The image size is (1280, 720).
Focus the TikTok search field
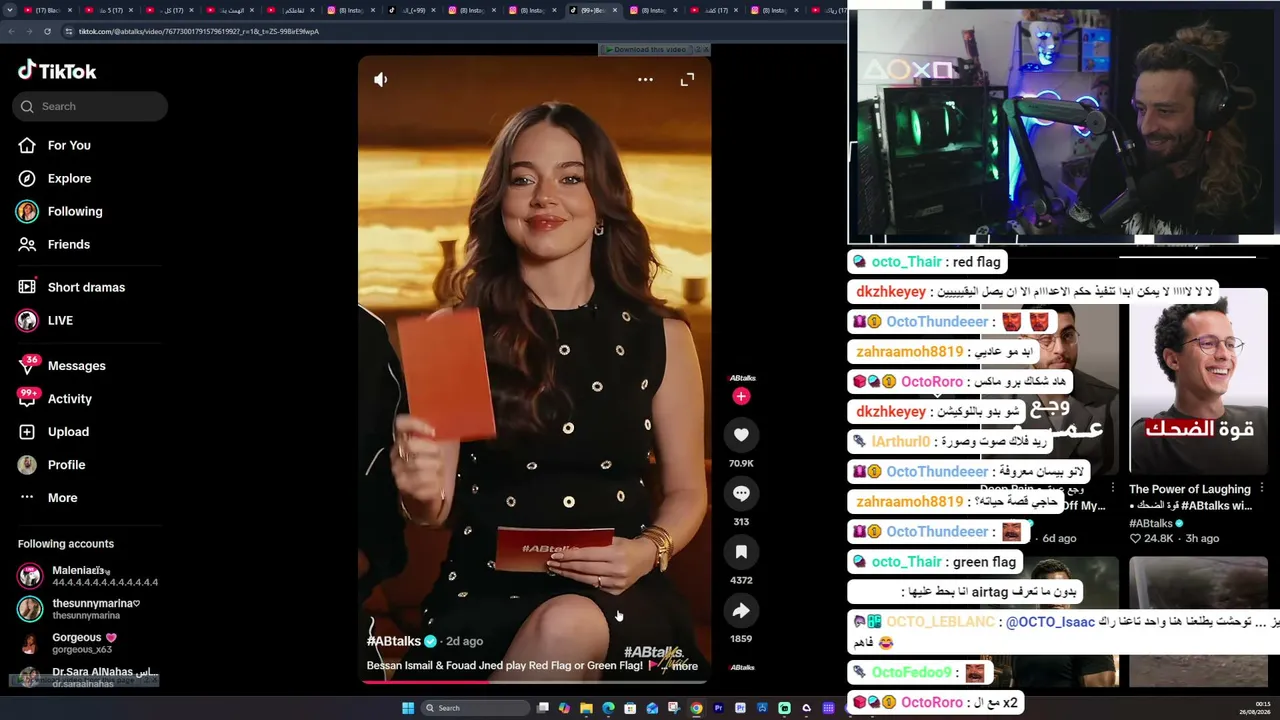tap(90, 106)
